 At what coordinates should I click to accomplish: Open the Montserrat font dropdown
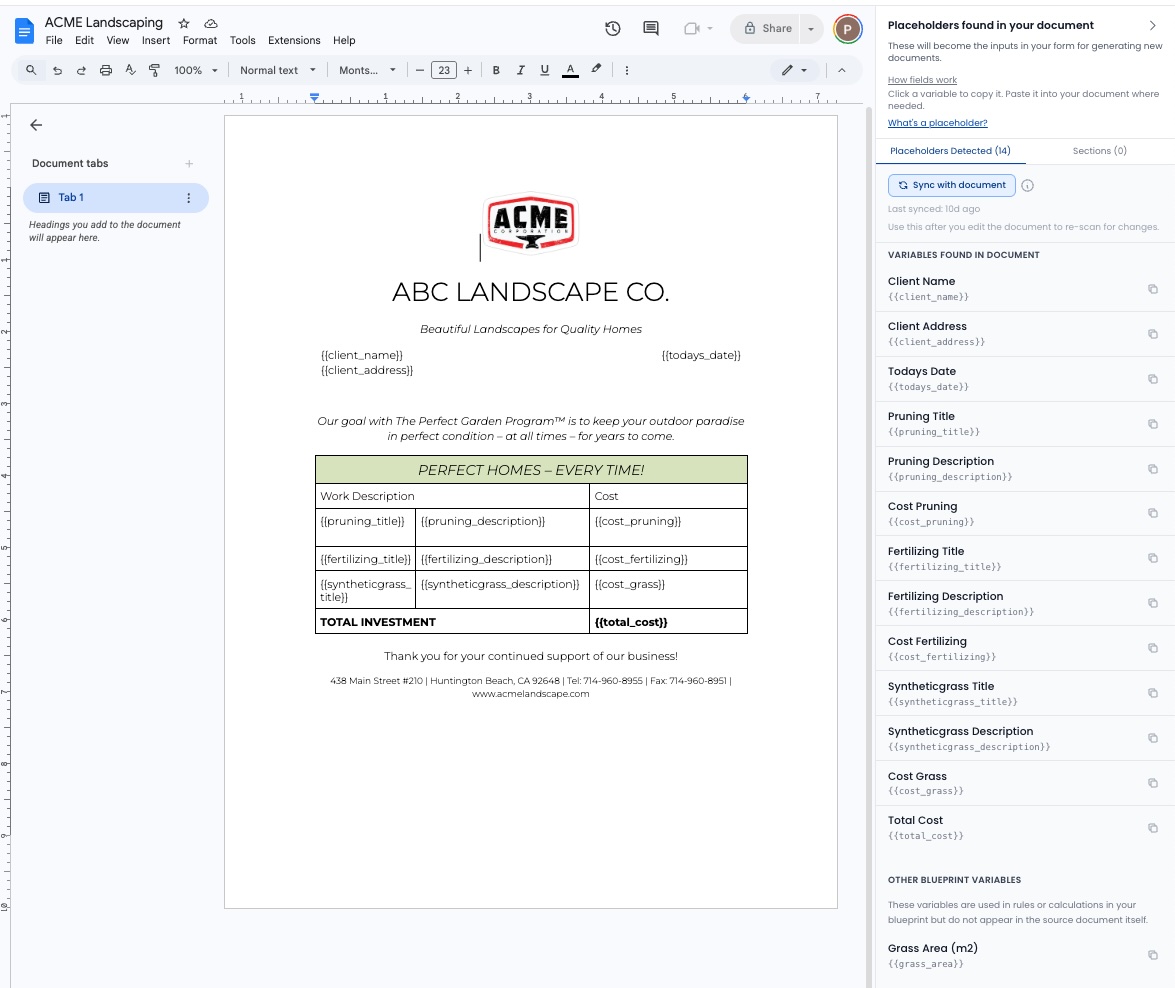[x=367, y=70]
